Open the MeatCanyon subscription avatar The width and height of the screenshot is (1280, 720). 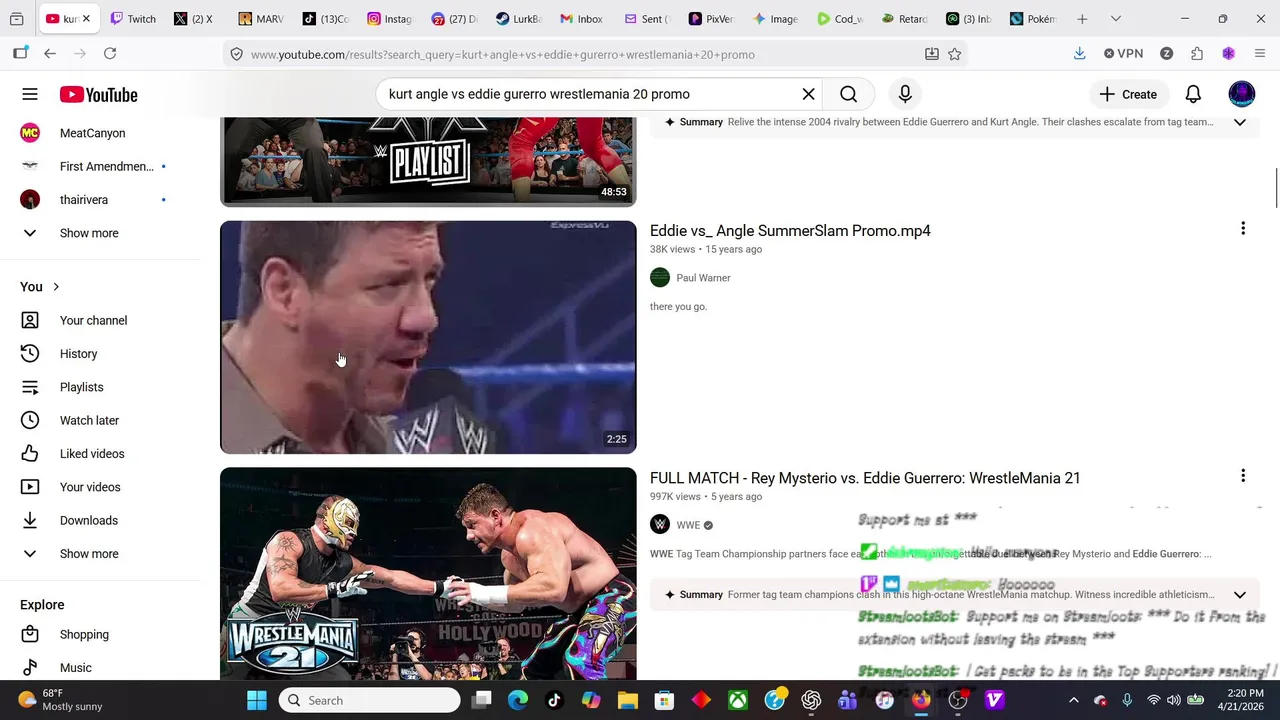pos(30,133)
